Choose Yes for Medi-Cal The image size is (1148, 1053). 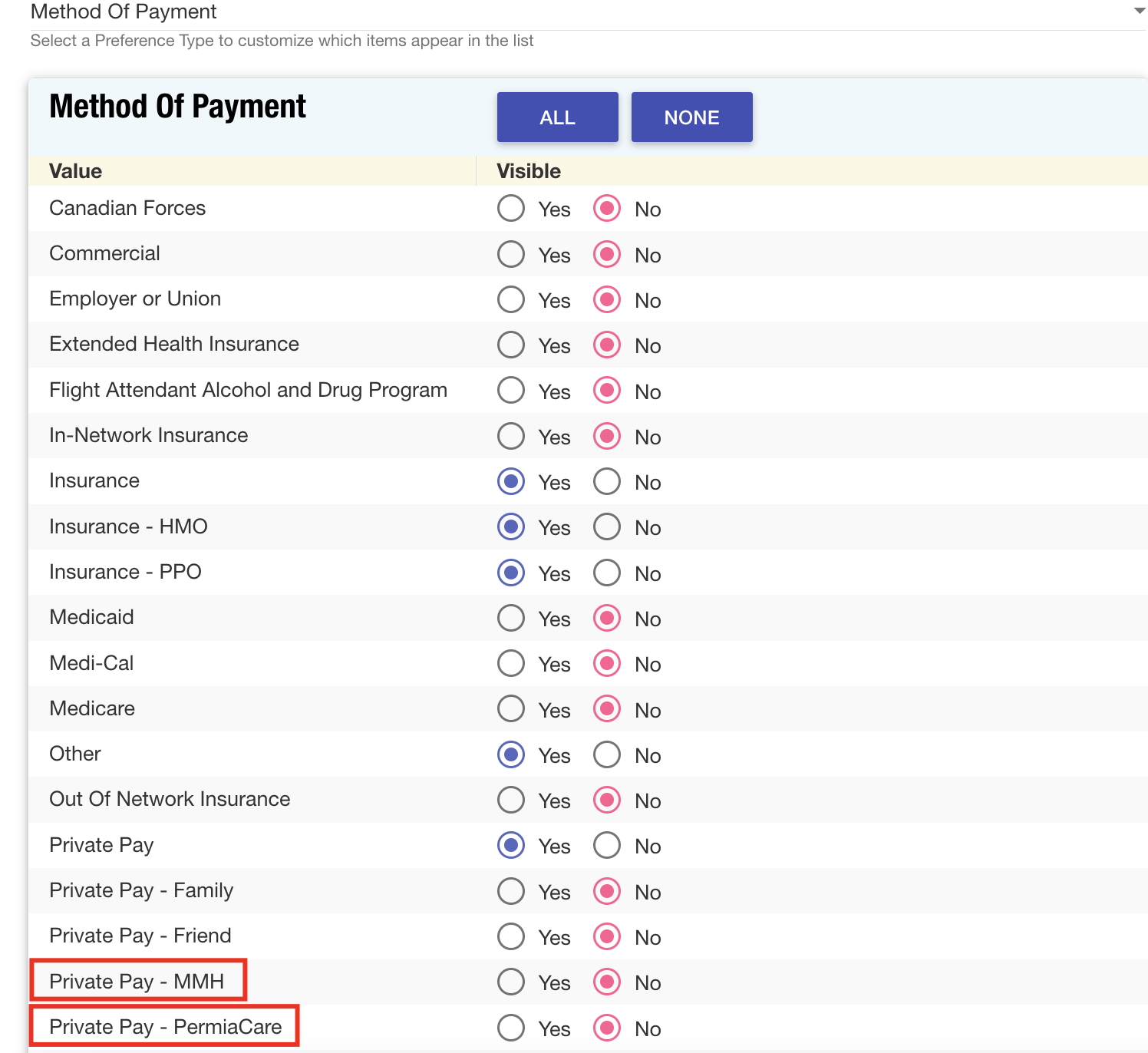[x=511, y=664]
